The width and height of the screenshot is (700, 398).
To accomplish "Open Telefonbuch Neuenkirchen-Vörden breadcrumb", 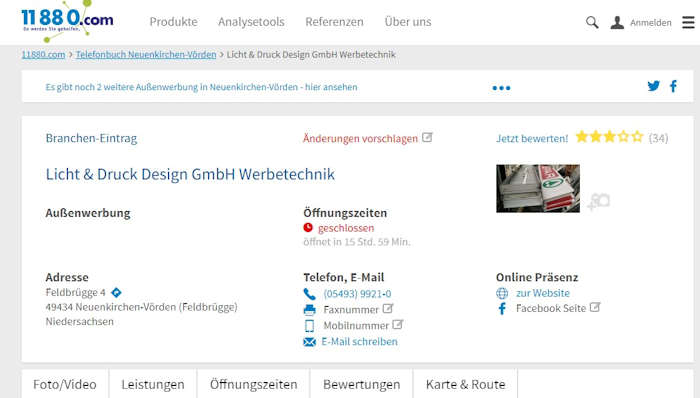I will pos(146,54).
